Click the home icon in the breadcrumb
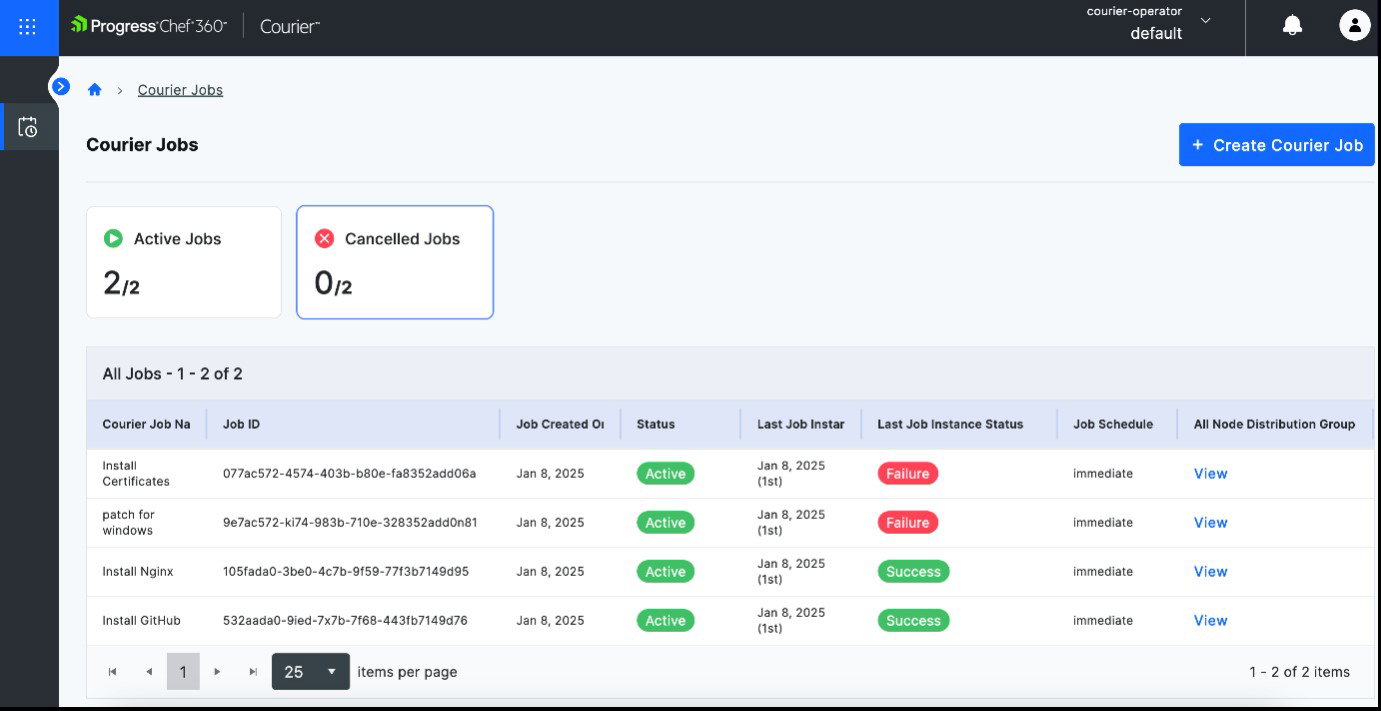Image resolution: width=1381 pixels, height=711 pixels. click(94, 89)
